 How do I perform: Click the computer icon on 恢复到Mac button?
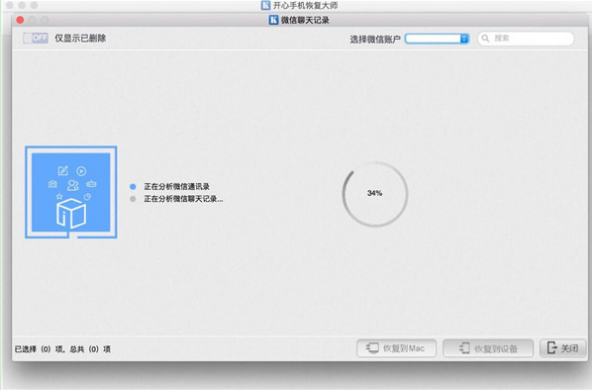pyautogui.click(x=372, y=348)
